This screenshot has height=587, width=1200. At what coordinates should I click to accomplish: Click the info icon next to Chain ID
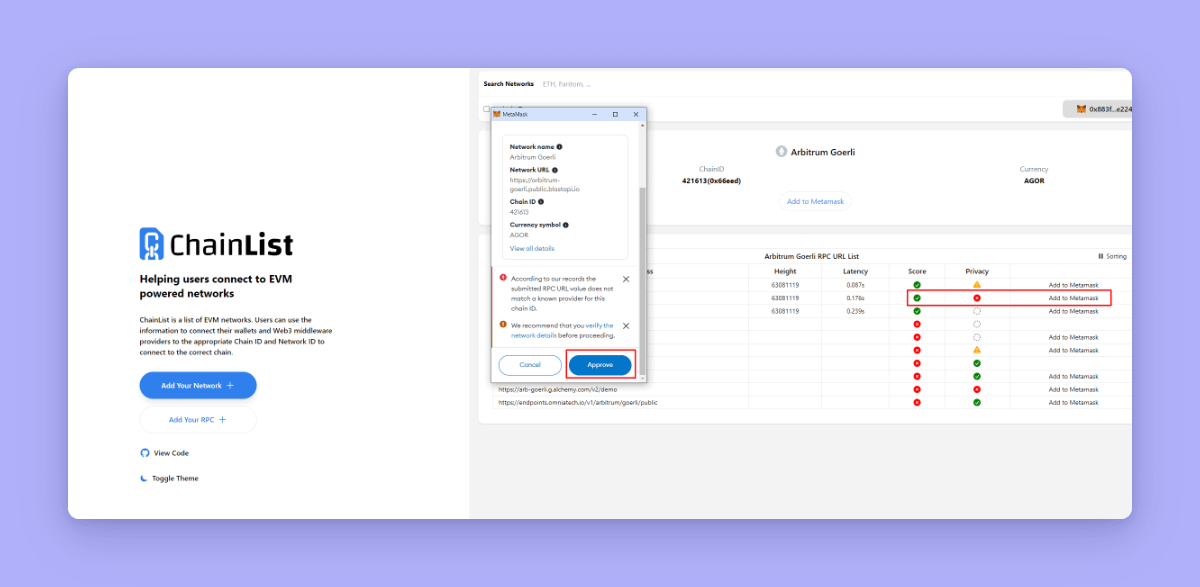541,202
